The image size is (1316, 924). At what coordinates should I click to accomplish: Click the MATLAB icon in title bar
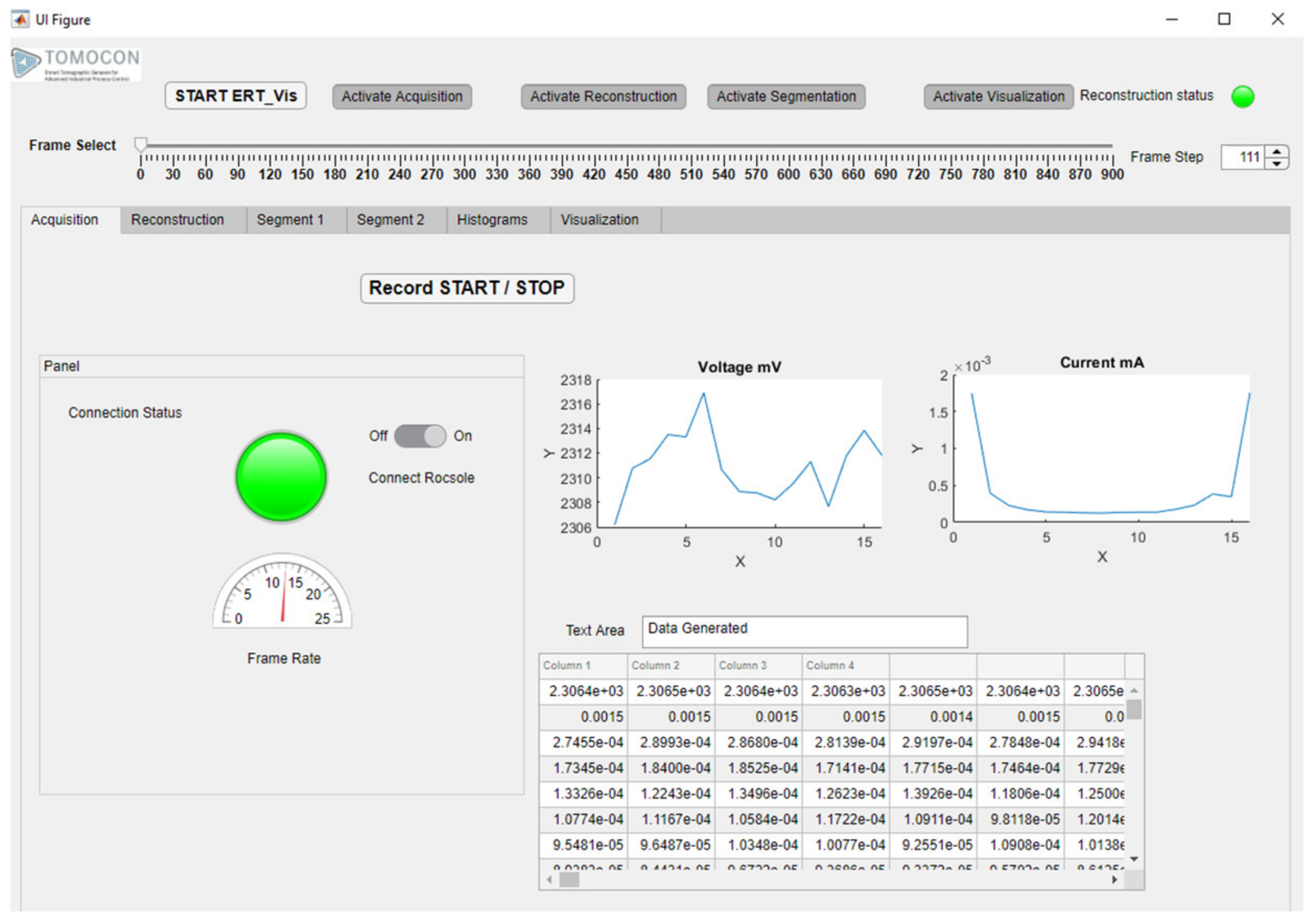click(x=20, y=19)
